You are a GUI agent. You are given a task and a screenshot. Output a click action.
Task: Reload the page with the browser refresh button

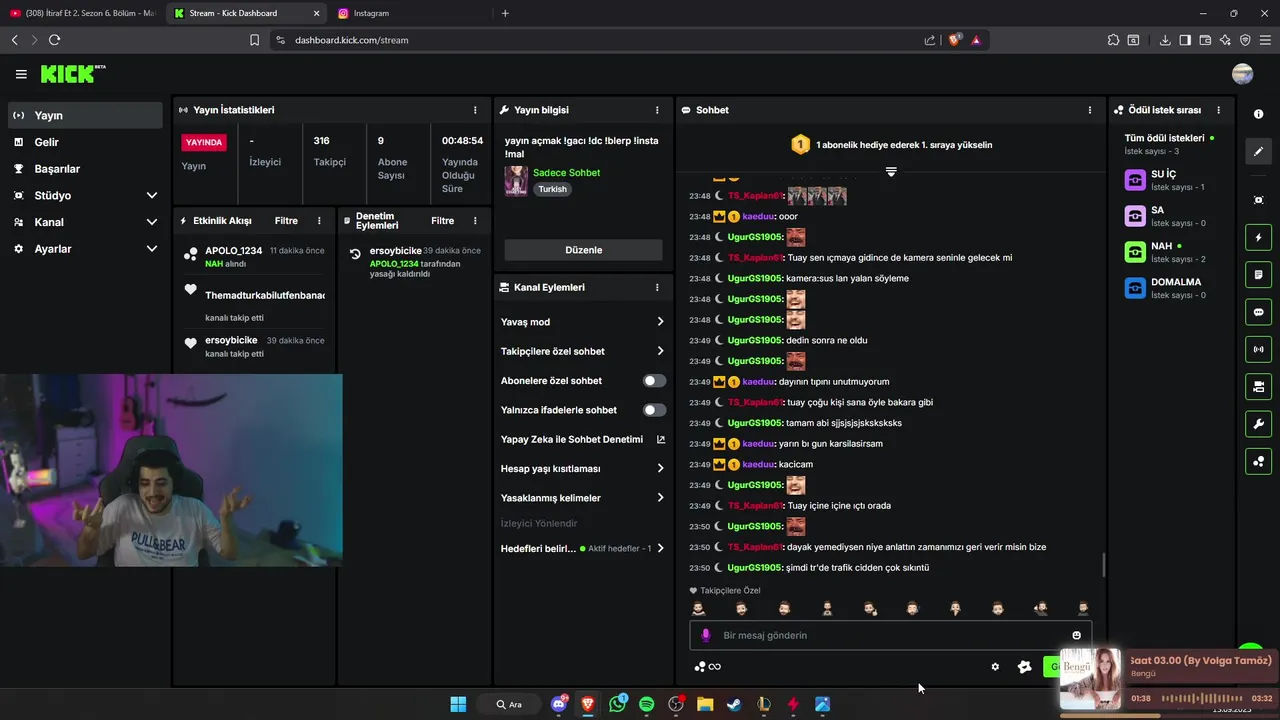[x=54, y=40]
